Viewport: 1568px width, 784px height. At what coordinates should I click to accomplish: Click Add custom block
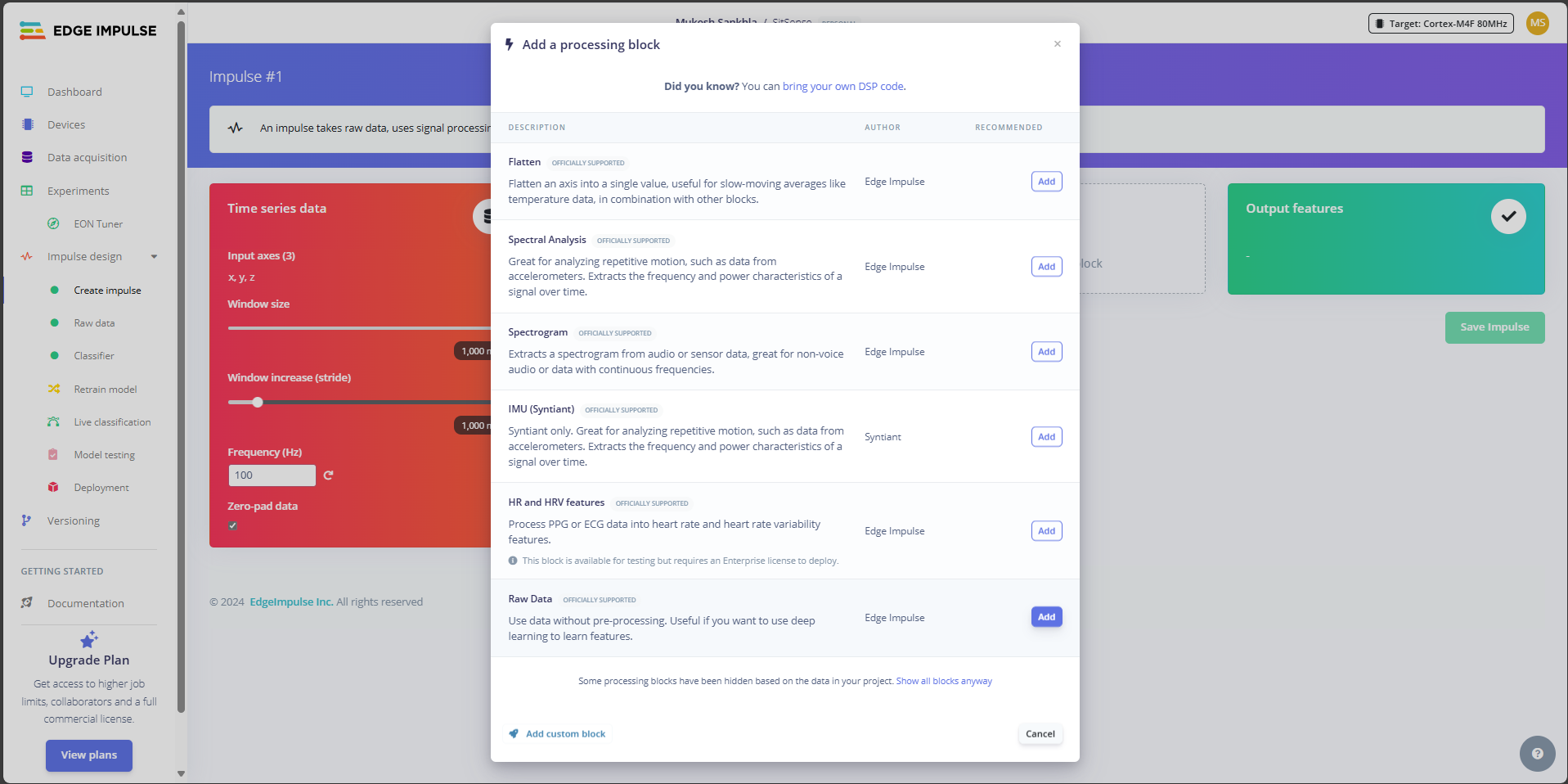click(x=557, y=734)
